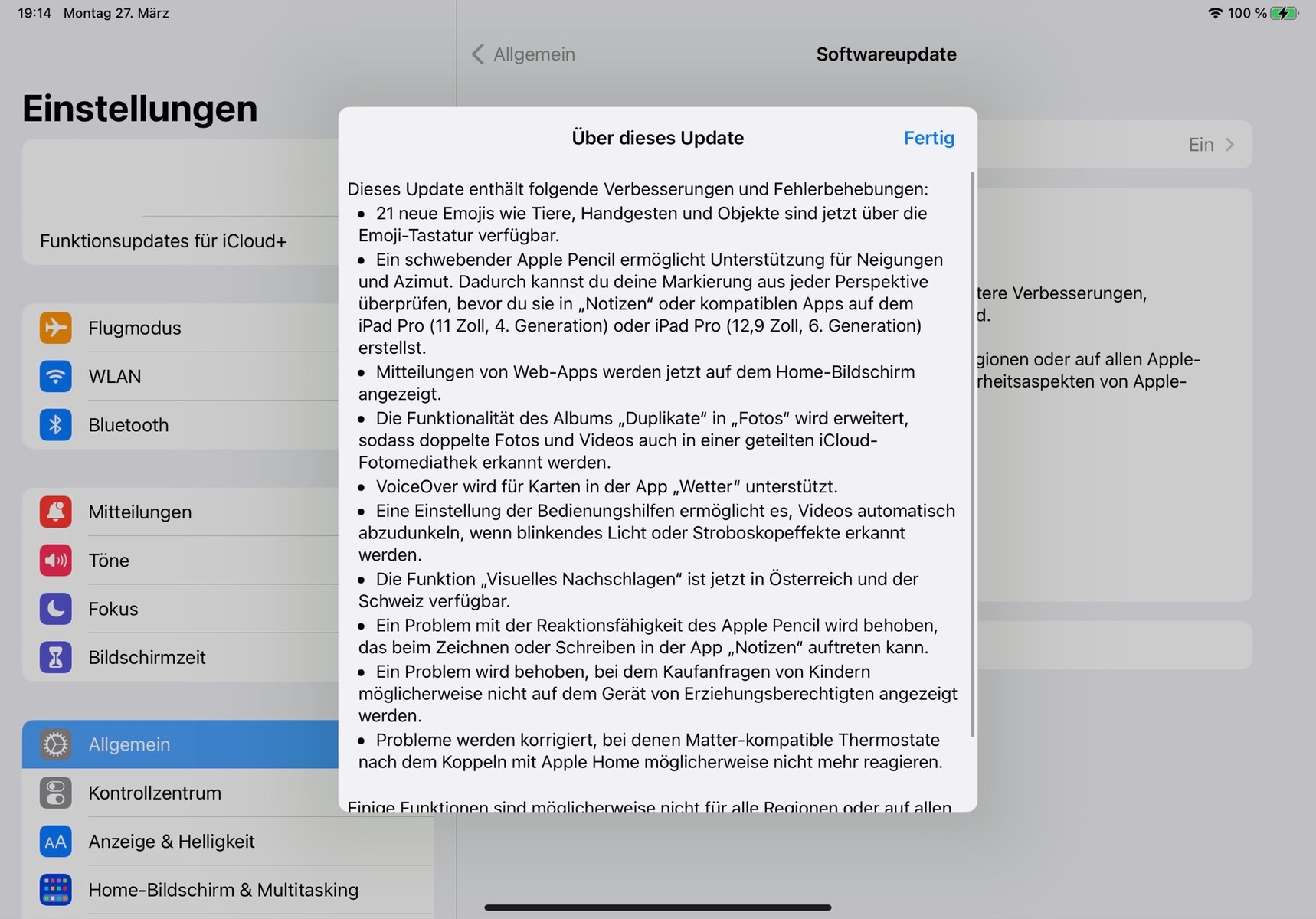Tap the 'VoiceOver wird für Karten' bullet
Screen dimensions: 1316x919
click(598, 487)
